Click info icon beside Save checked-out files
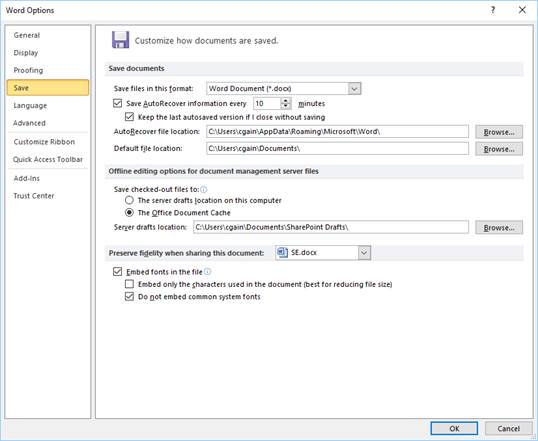Screen dimensions: 538x441 click(x=204, y=189)
